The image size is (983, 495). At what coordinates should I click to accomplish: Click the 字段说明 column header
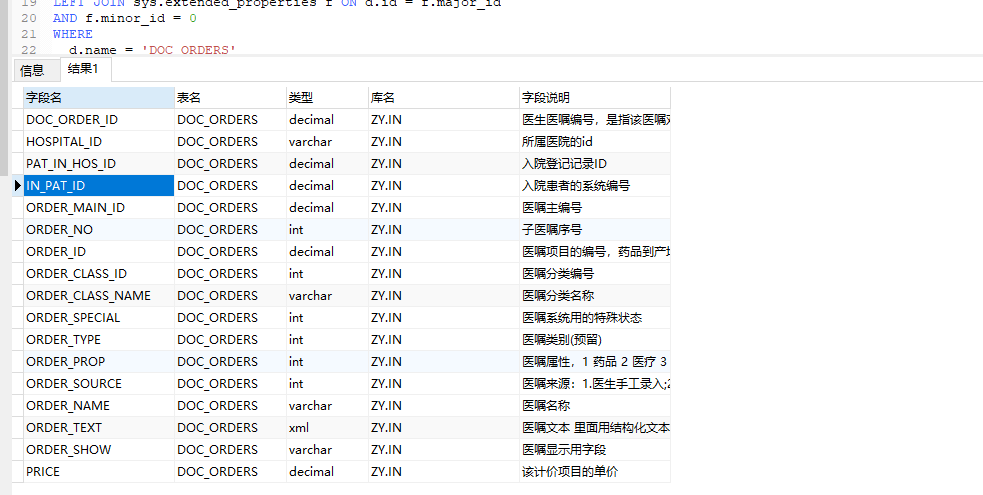[x=595, y=98]
